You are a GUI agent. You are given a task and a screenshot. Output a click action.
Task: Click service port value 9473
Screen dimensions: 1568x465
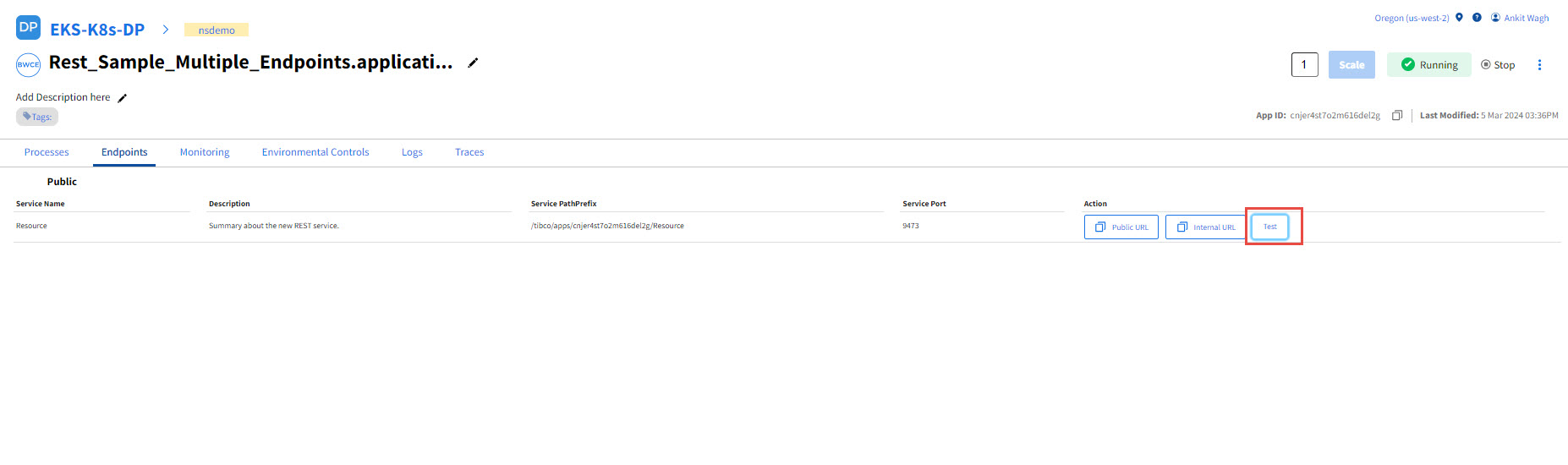pyautogui.click(x=911, y=226)
